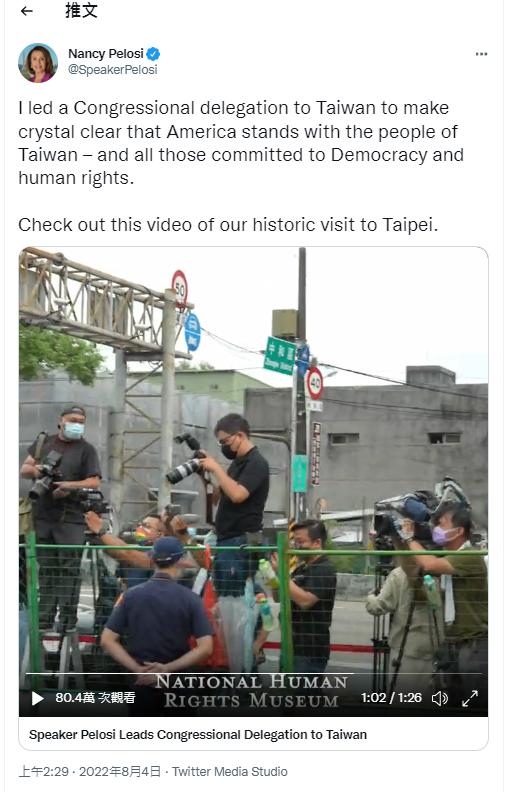518x792 pixels.
Task: Seek using the video progress bar
Action: click(253, 674)
